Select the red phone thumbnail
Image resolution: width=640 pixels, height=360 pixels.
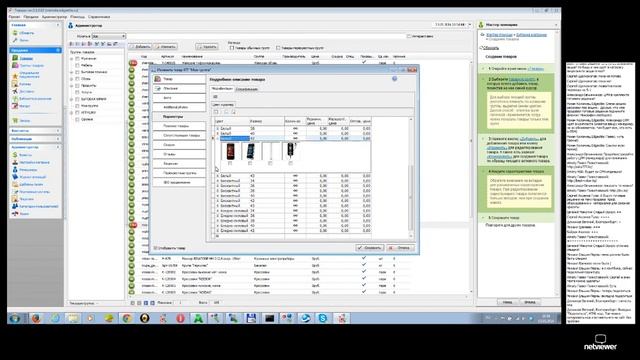[230, 151]
